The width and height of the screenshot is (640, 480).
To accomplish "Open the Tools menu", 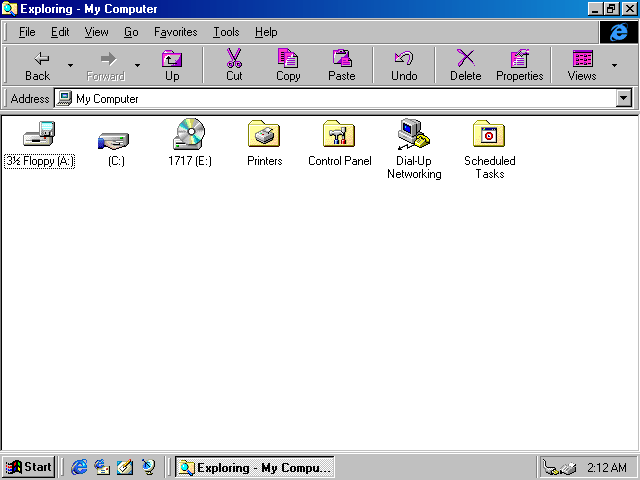I will coord(226,32).
